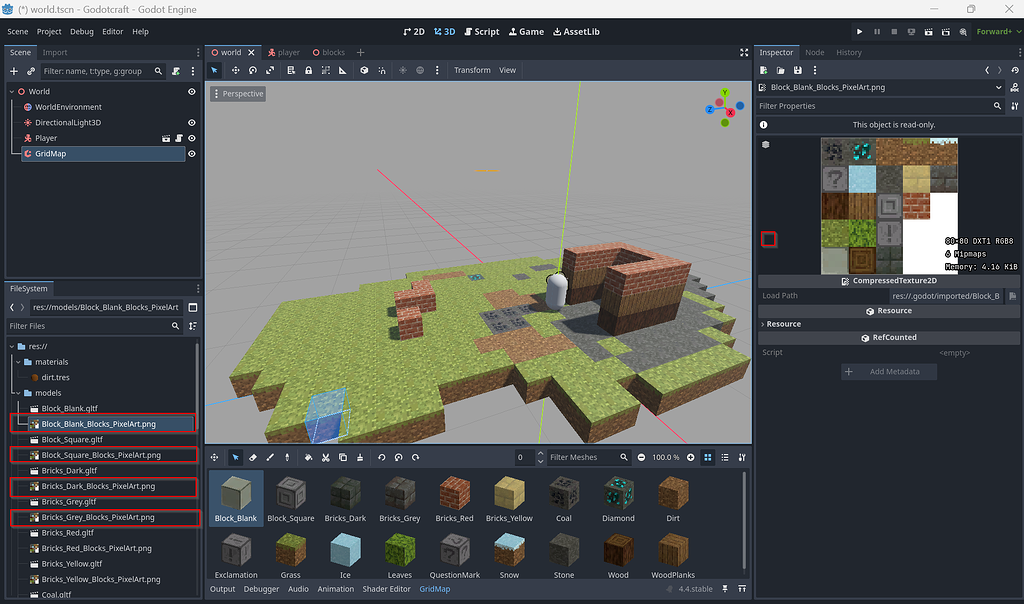Open the Forward+ renderer dropdown
Viewport: 1024px width, 604px height.
[x=993, y=31]
